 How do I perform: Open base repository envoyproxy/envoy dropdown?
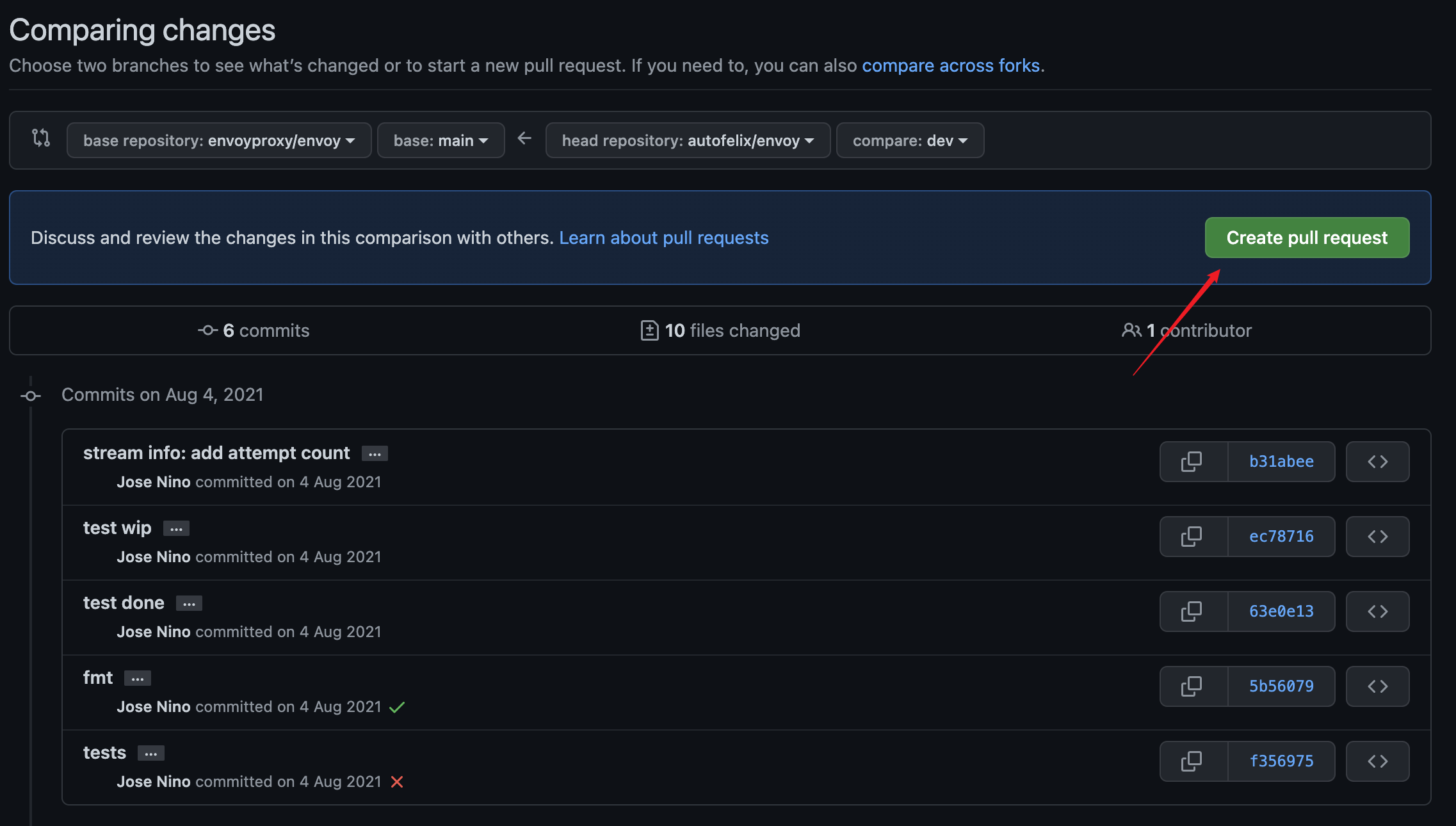pyautogui.click(x=219, y=140)
